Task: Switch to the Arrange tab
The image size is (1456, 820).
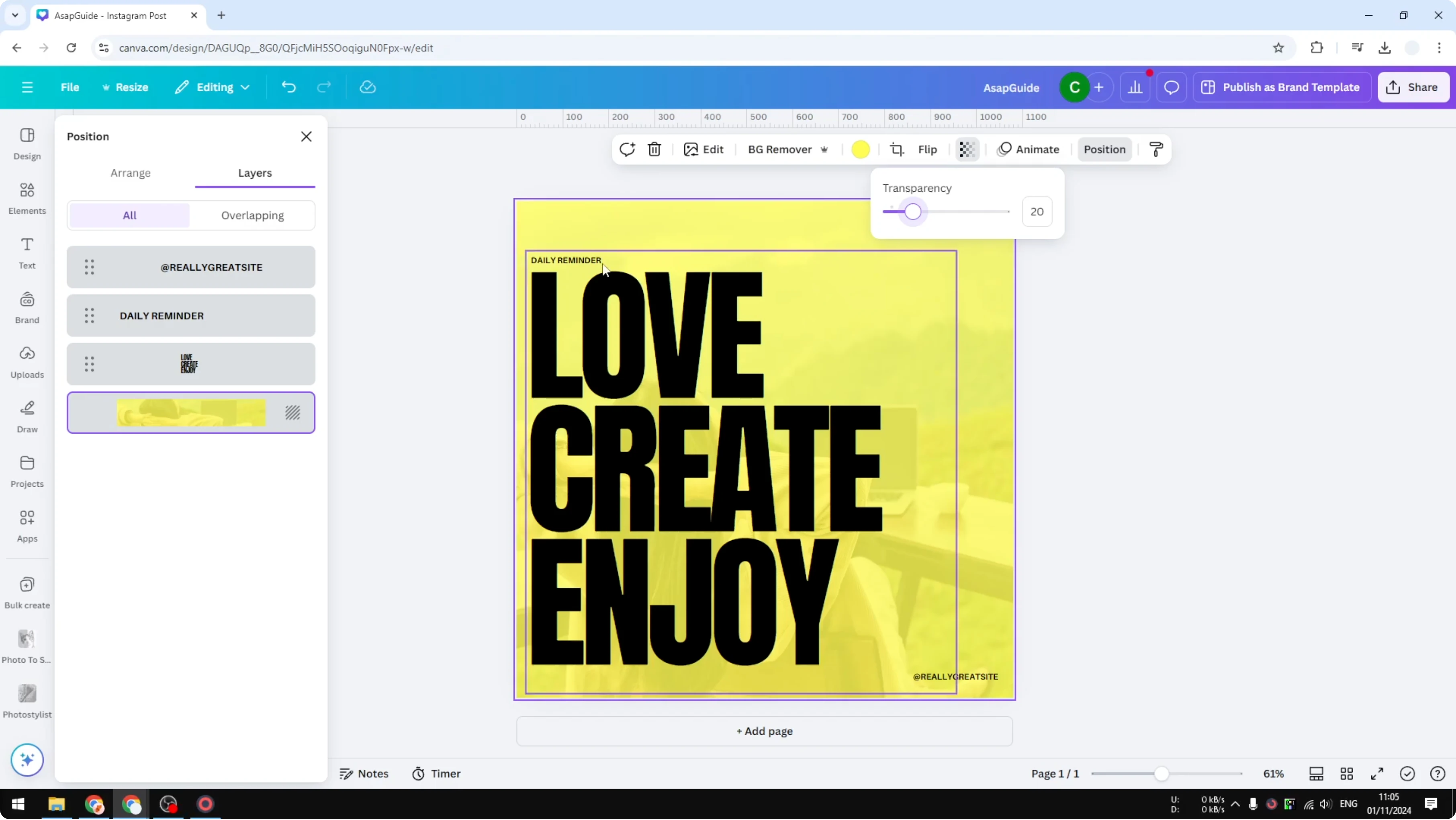Action: coord(131,173)
